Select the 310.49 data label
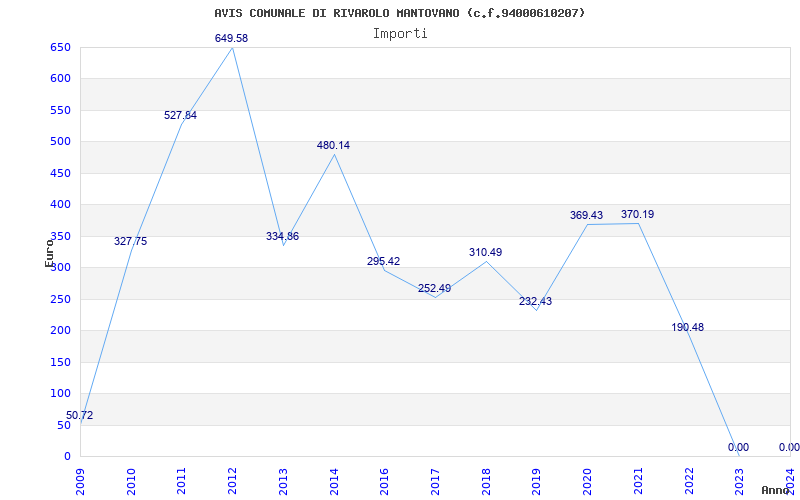This screenshot has width=800, height=500. (x=485, y=252)
